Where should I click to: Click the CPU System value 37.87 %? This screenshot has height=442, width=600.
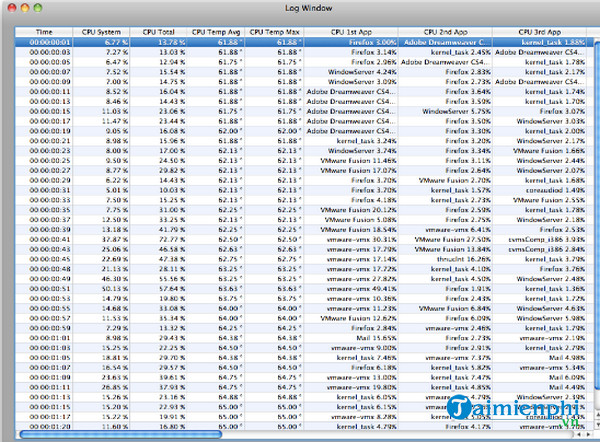(115, 240)
